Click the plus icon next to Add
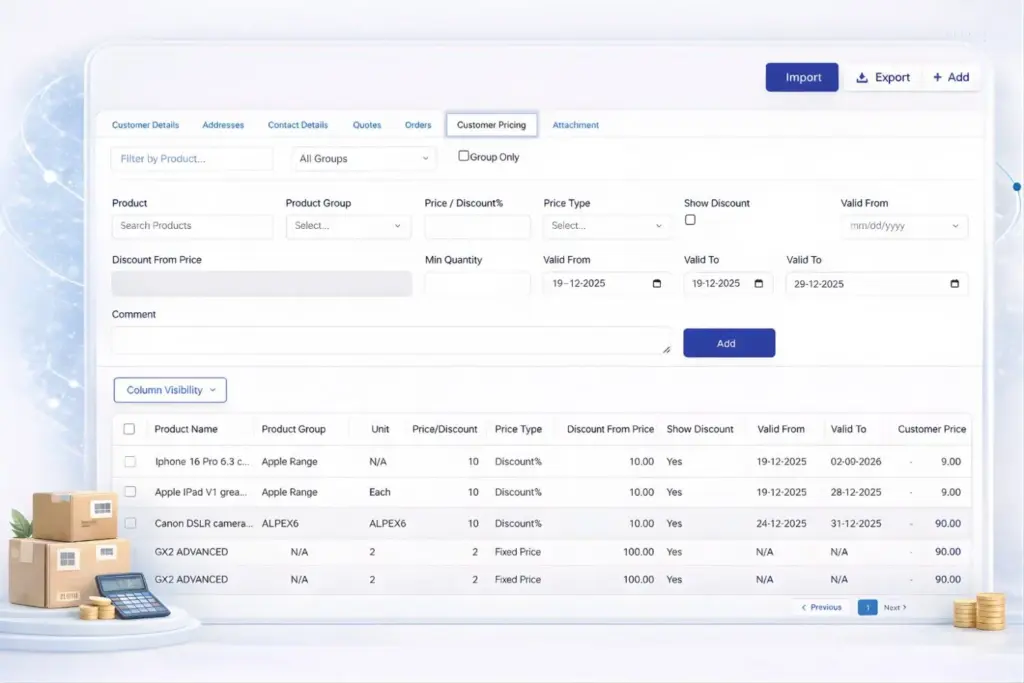This screenshot has width=1024, height=683. click(x=938, y=77)
